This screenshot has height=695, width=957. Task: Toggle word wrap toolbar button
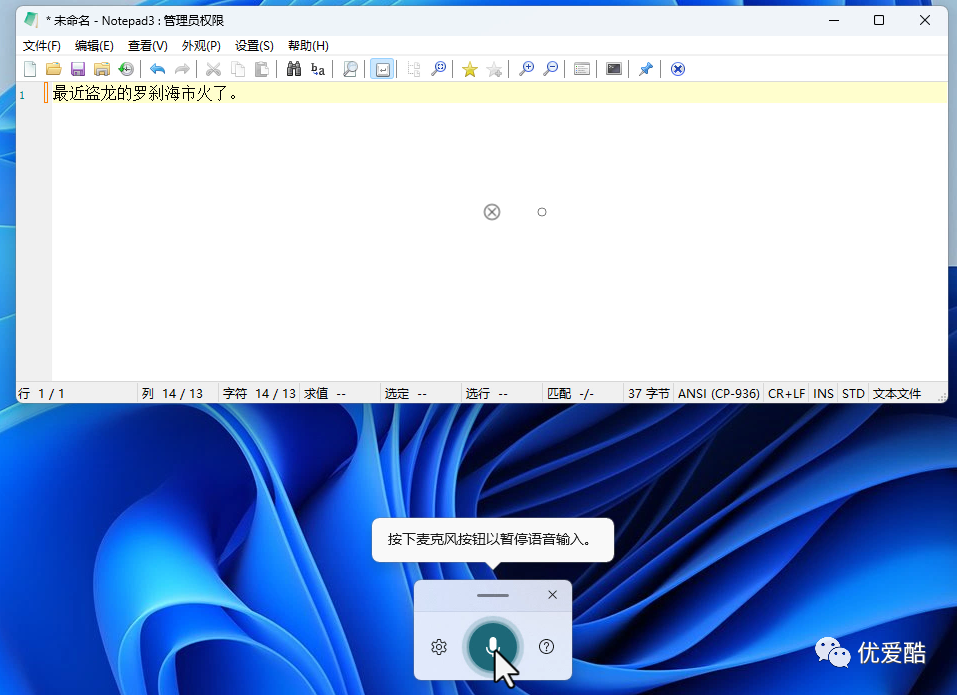pos(382,69)
